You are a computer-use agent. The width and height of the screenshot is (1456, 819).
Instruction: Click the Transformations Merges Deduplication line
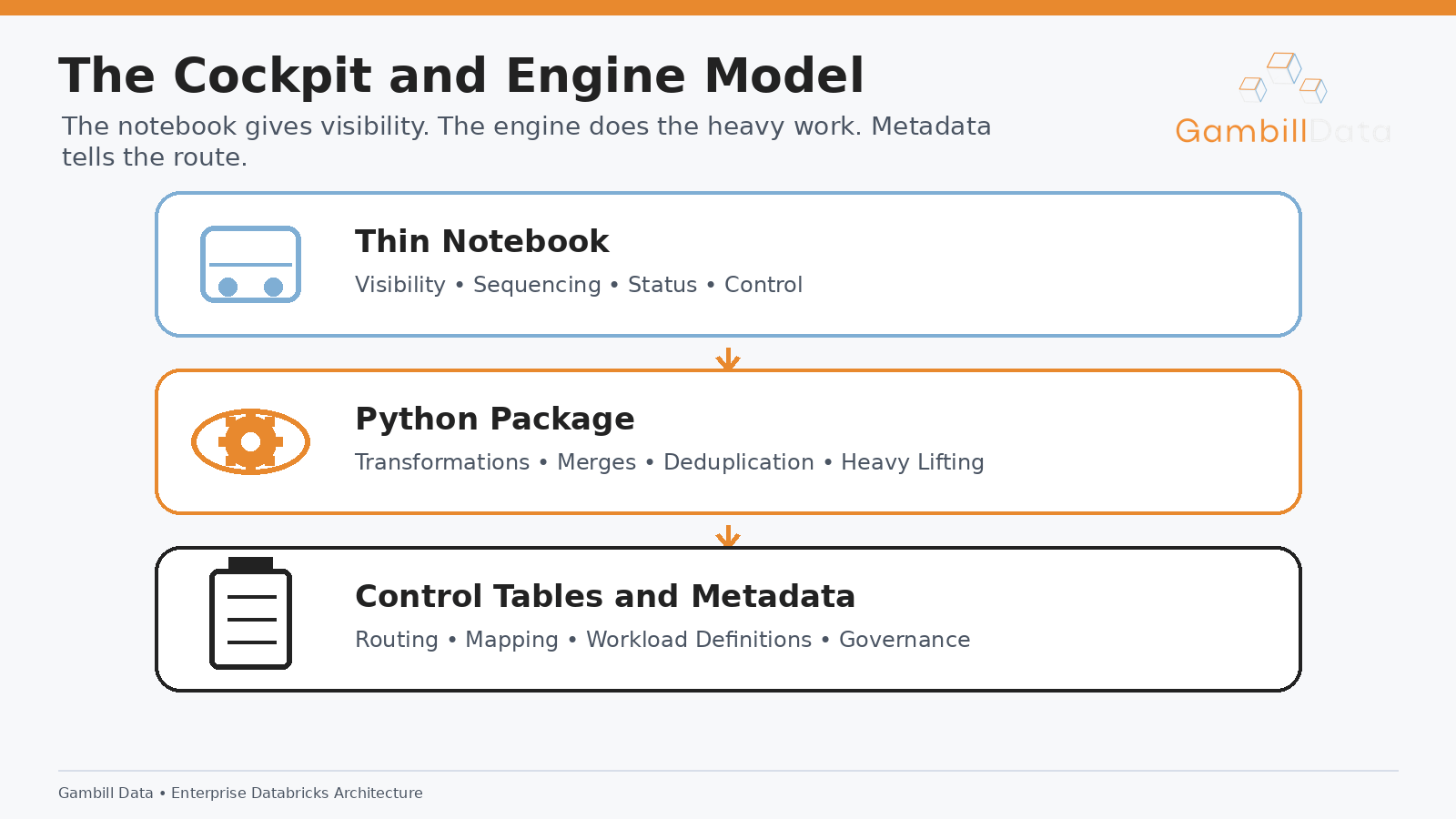(670, 462)
